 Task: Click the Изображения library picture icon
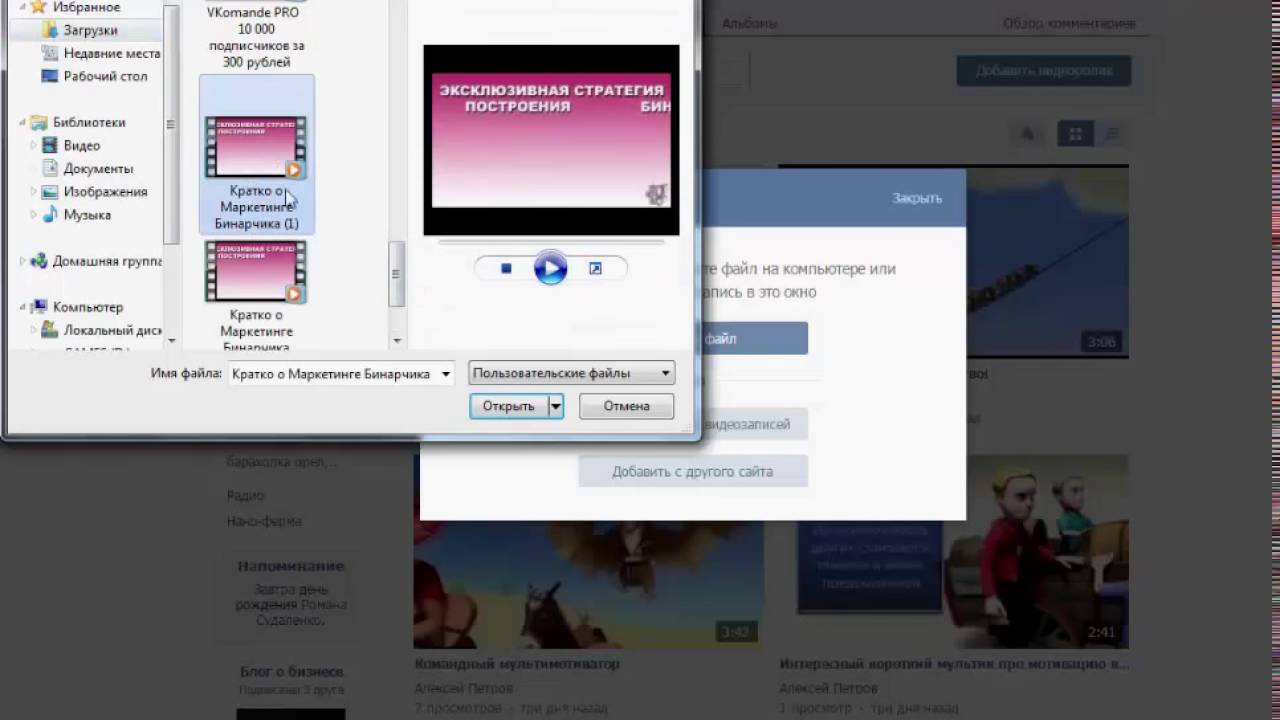50,191
